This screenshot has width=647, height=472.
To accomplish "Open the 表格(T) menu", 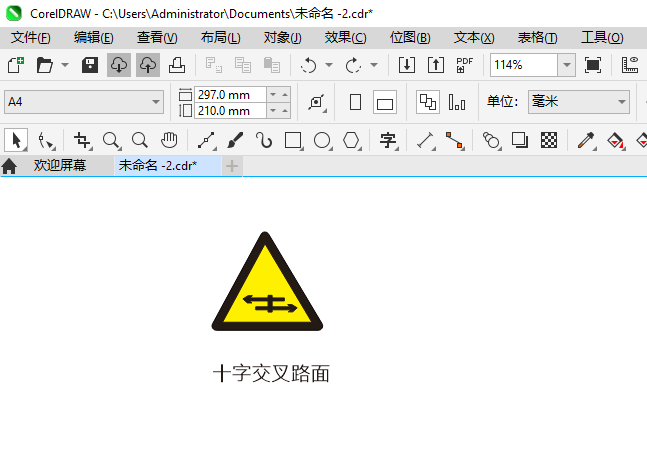I will (x=537, y=38).
